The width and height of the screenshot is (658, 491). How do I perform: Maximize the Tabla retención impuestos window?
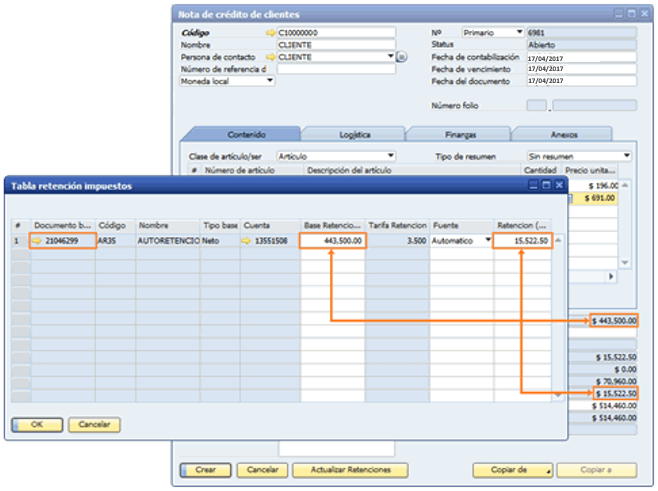545,186
